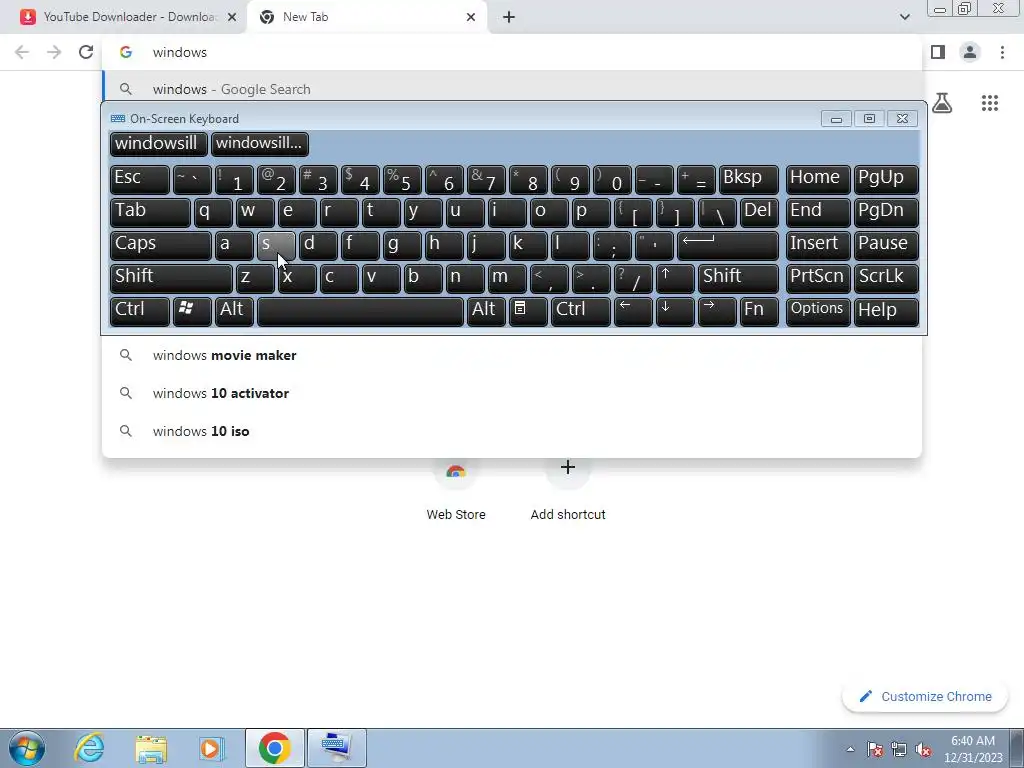
Task: Switch to On-Screen Keyboard taskbar button
Action: pyautogui.click(x=336, y=748)
